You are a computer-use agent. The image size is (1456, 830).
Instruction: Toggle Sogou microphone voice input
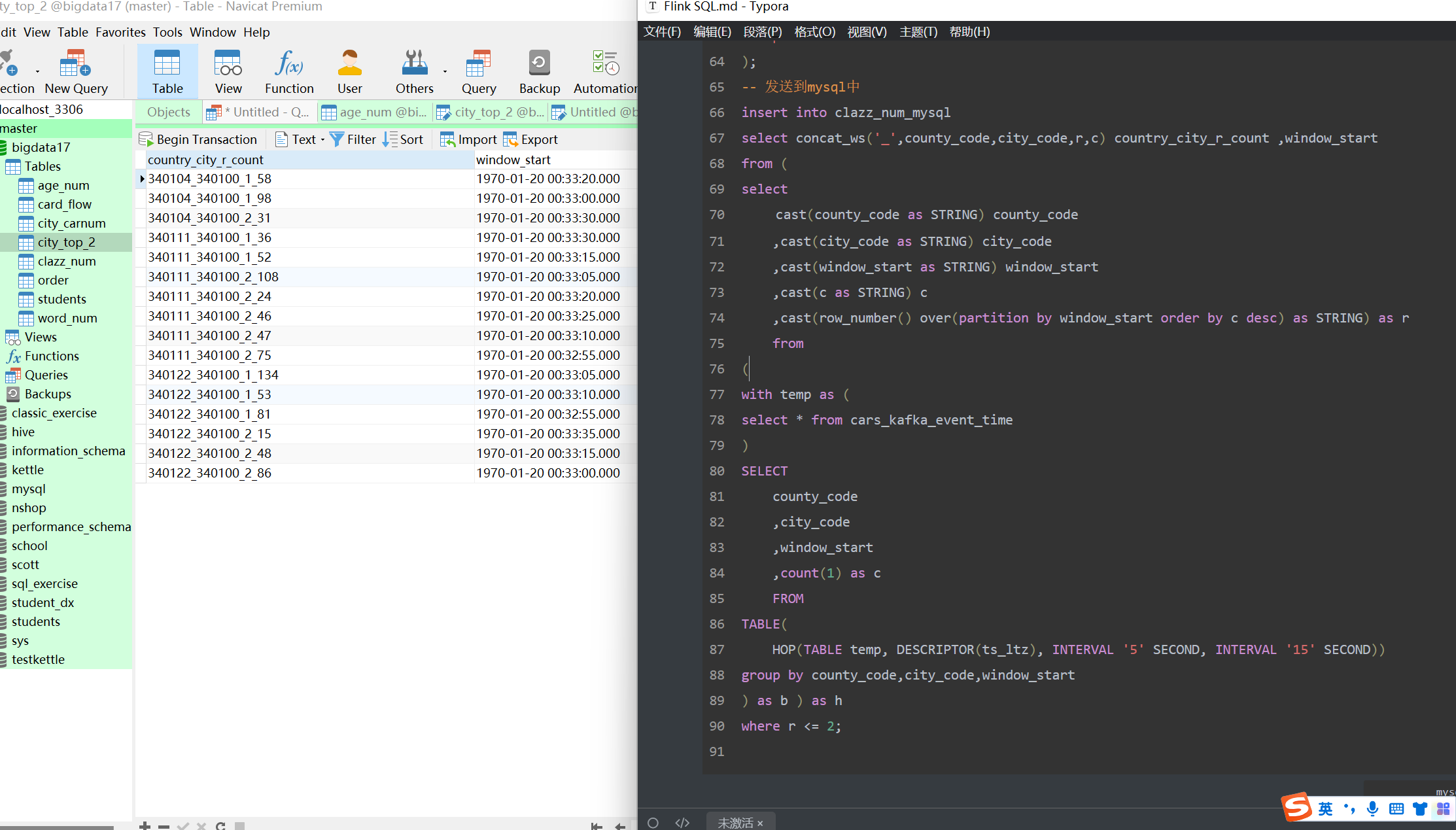[x=1372, y=809]
